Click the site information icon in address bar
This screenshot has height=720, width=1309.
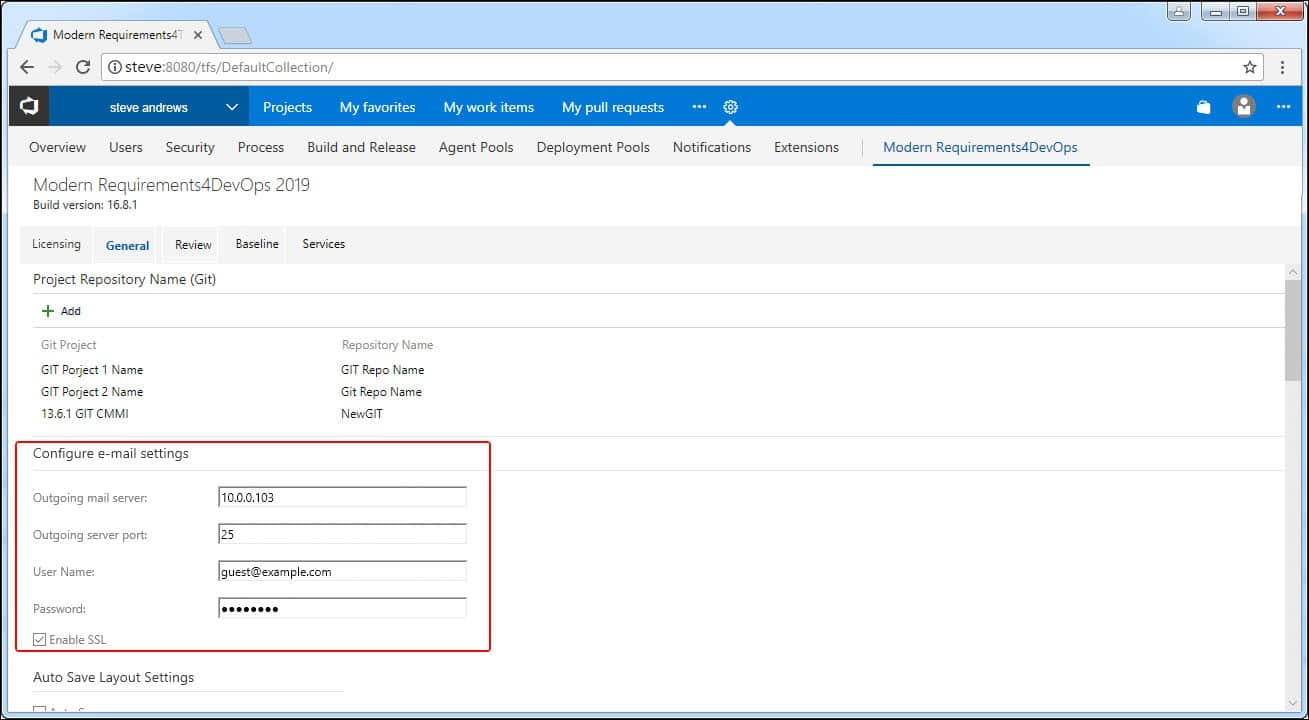coord(115,67)
